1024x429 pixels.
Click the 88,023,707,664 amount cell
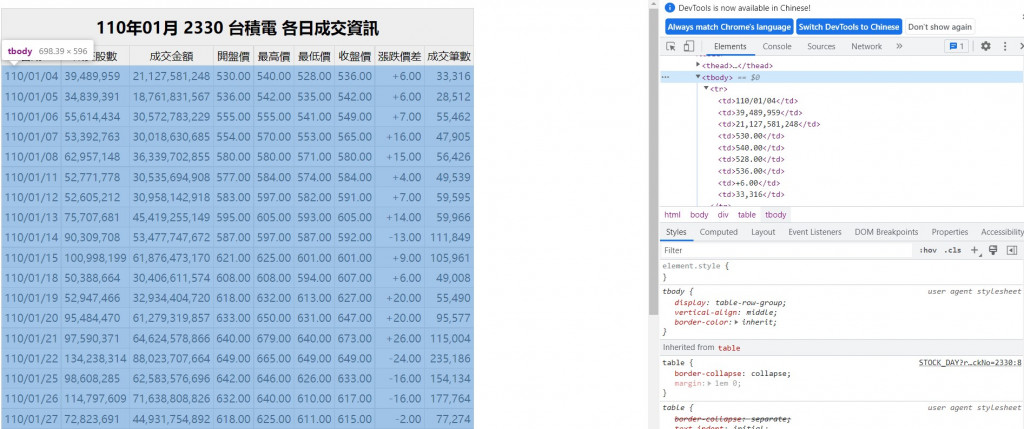coord(171,358)
